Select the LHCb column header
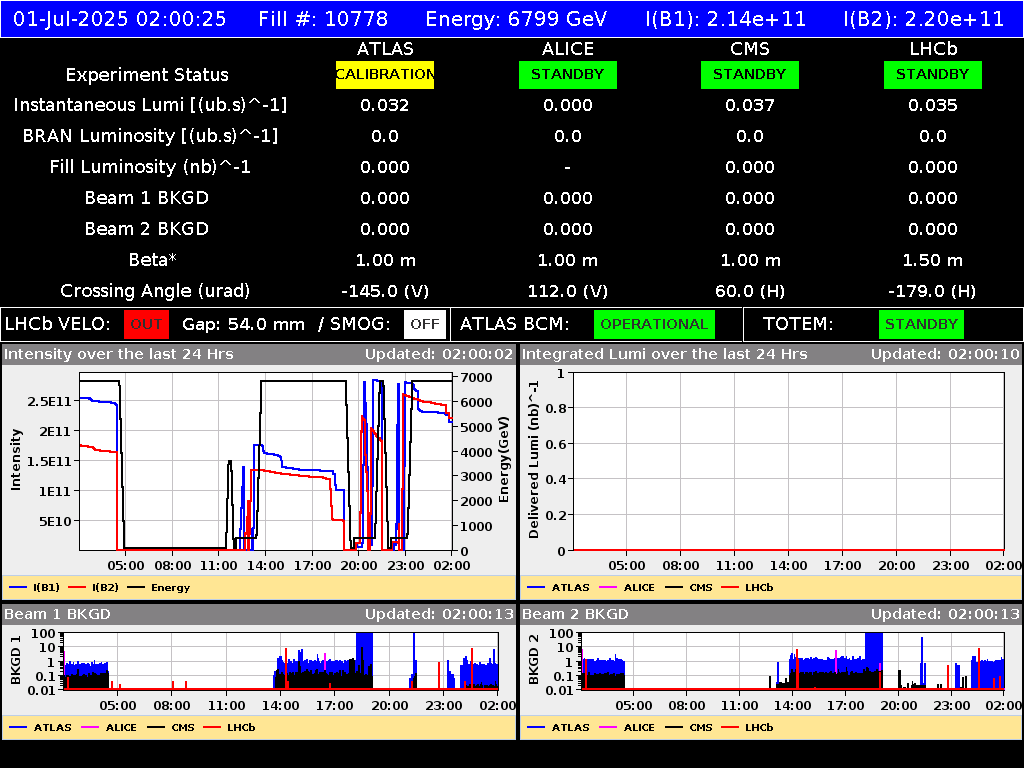The image size is (1024, 768). click(933, 49)
